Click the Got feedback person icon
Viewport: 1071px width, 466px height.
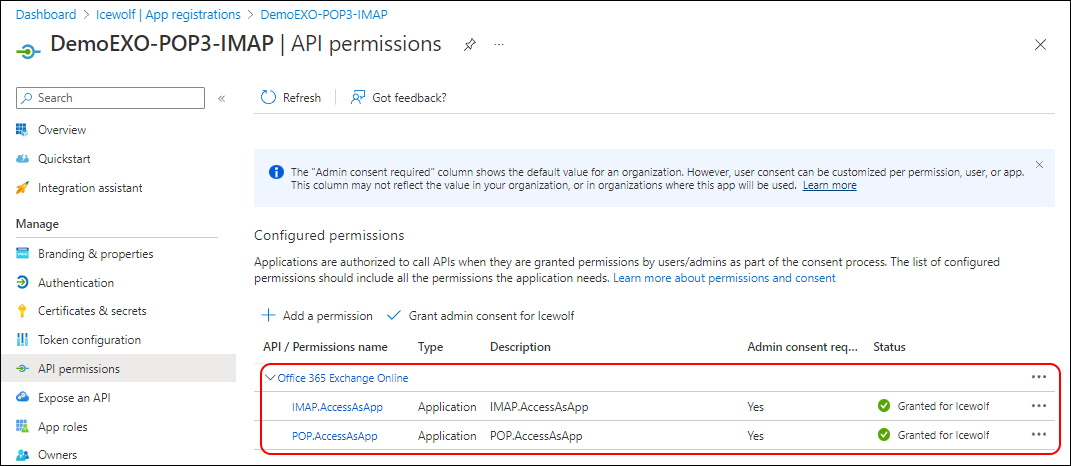[358, 98]
